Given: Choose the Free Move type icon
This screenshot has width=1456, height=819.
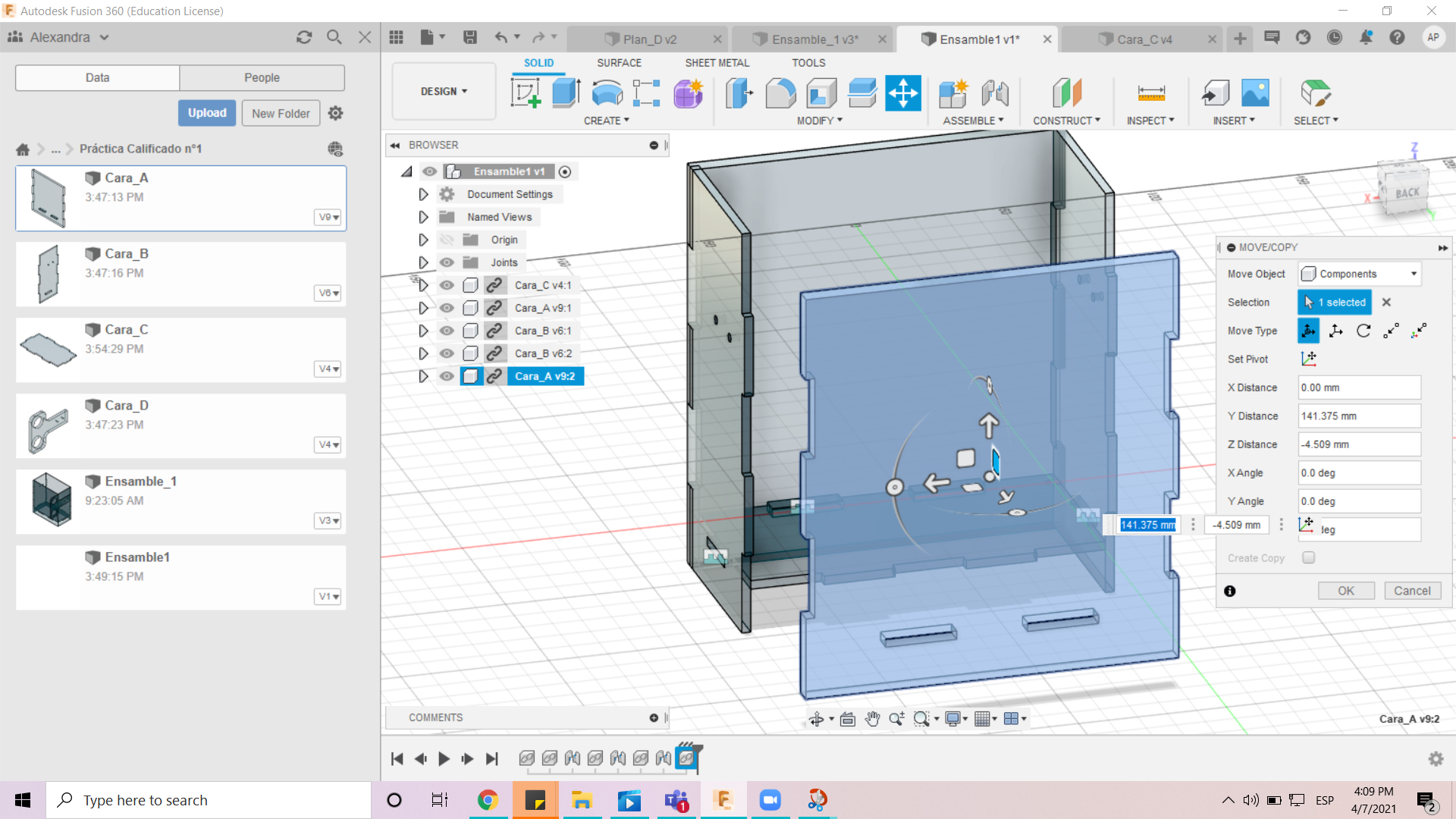Looking at the screenshot, I should point(1309,331).
